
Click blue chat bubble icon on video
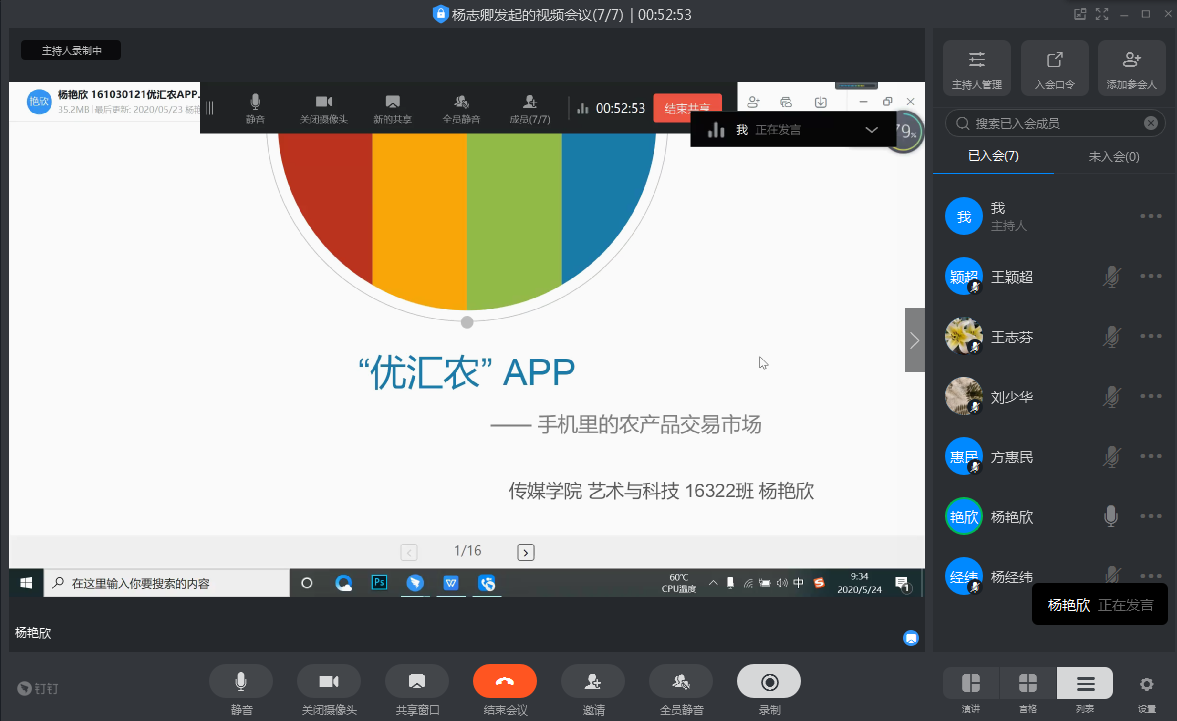pyautogui.click(x=911, y=638)
